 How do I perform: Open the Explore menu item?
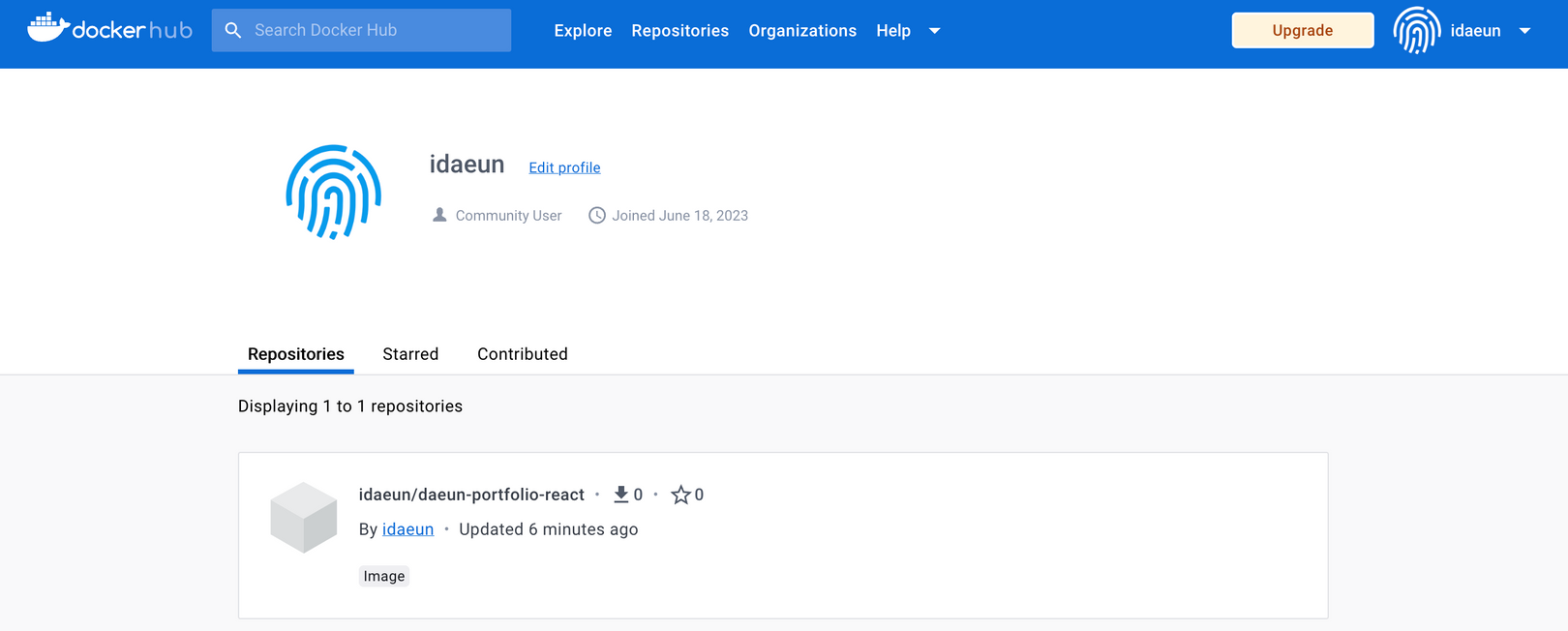(583, 31)
